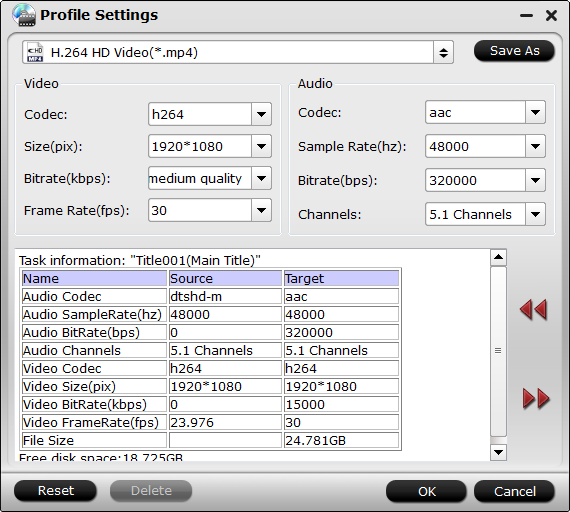Click the red double right arrow icon

coord(536,399)
